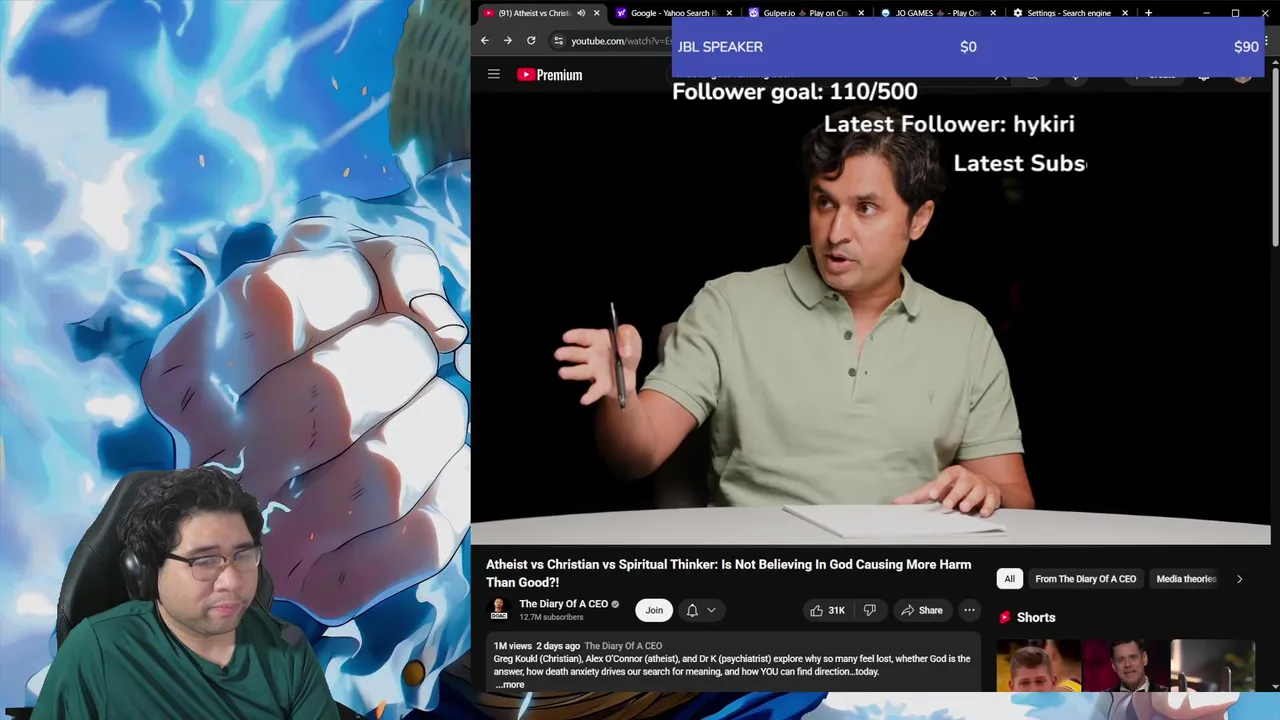This screenshot has width=1280, height=720.
Task: Close the YouTube Atheist vs Christian tab
Action: coord(597,13)
